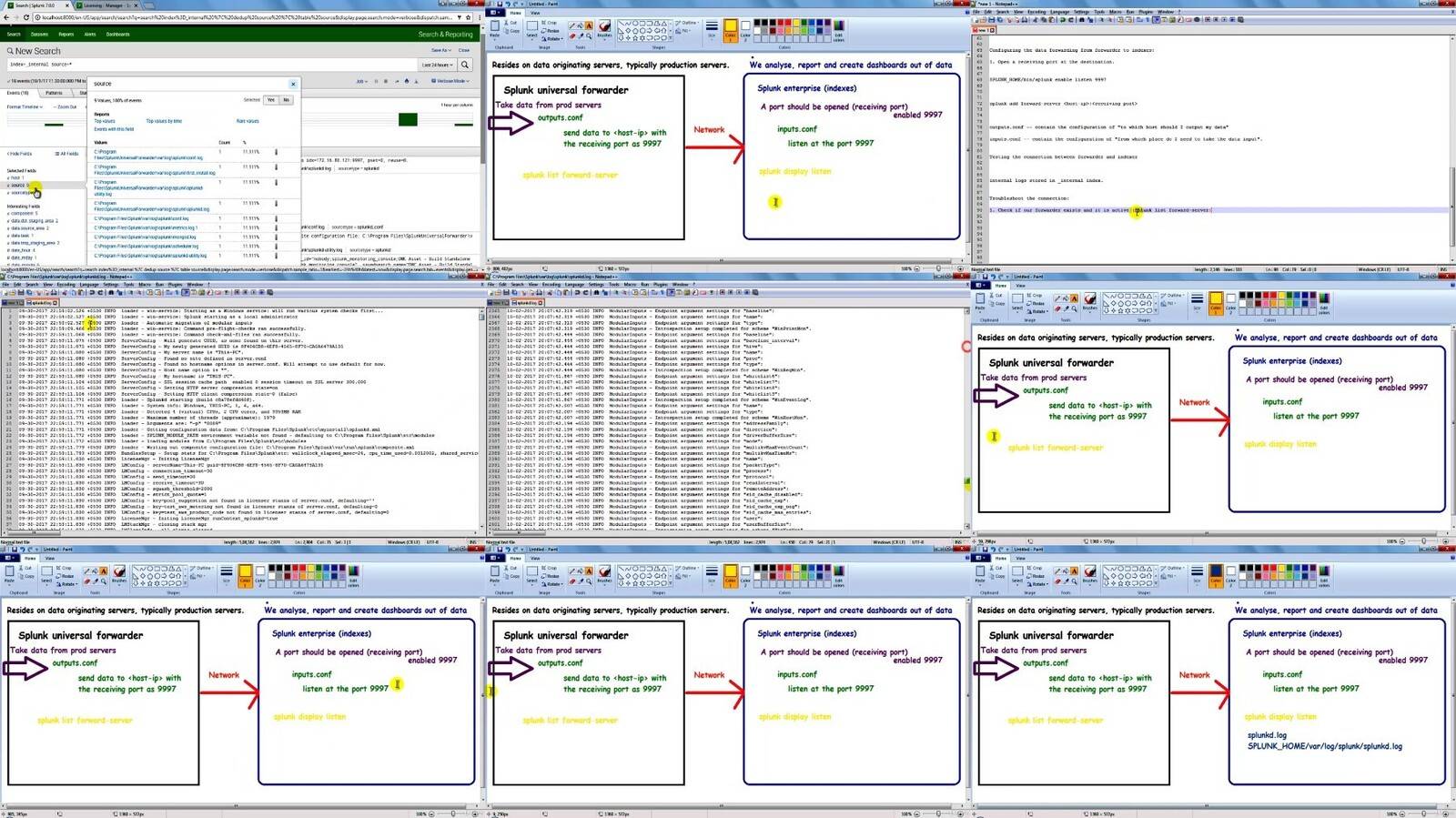Viewport: 1456px width, 818px height.
Task: Set source field Selected to Yes in Splunk
Action: tap(271, 99)
